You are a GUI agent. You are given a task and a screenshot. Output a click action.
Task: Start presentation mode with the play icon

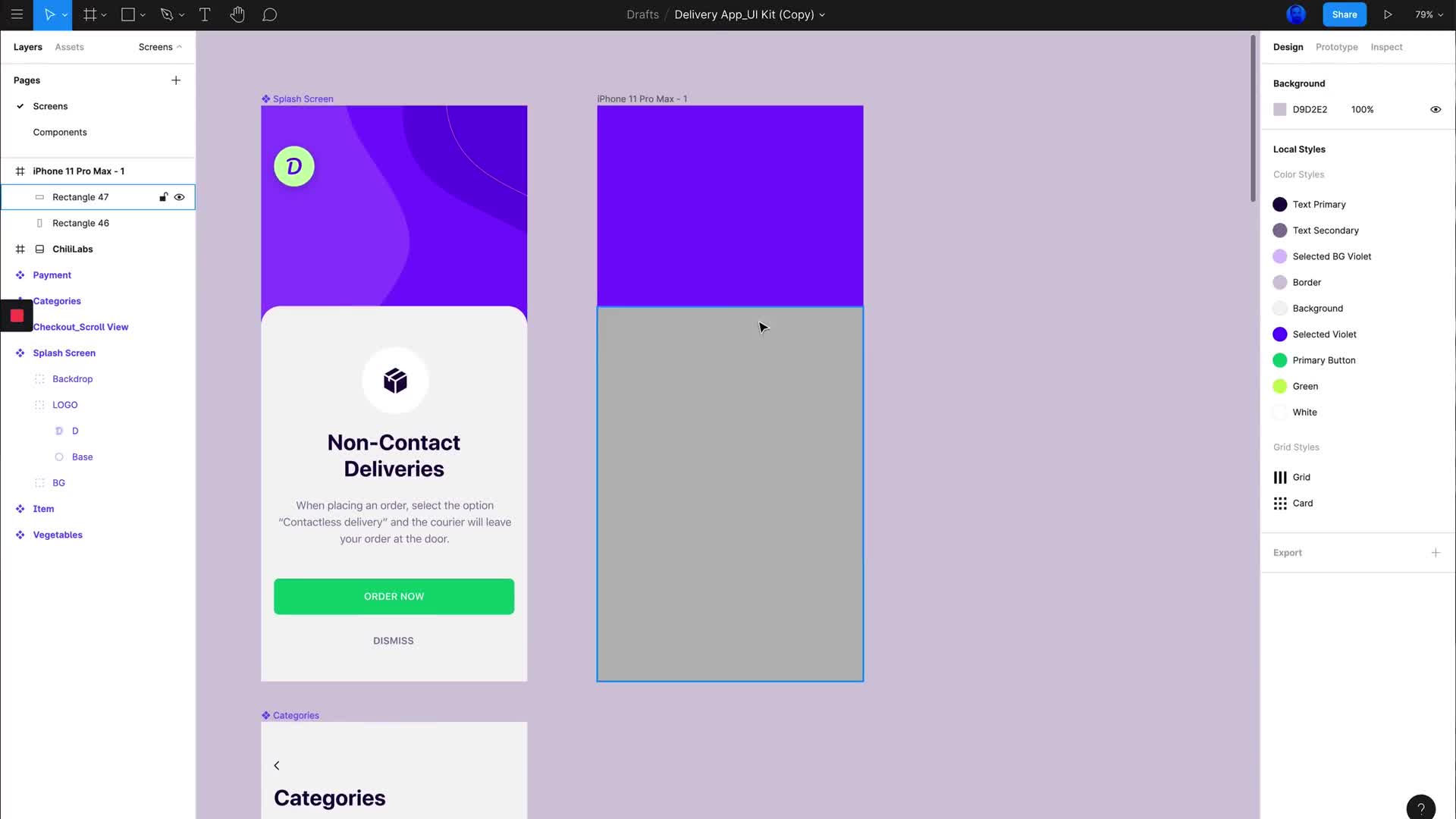[1389, 14]
